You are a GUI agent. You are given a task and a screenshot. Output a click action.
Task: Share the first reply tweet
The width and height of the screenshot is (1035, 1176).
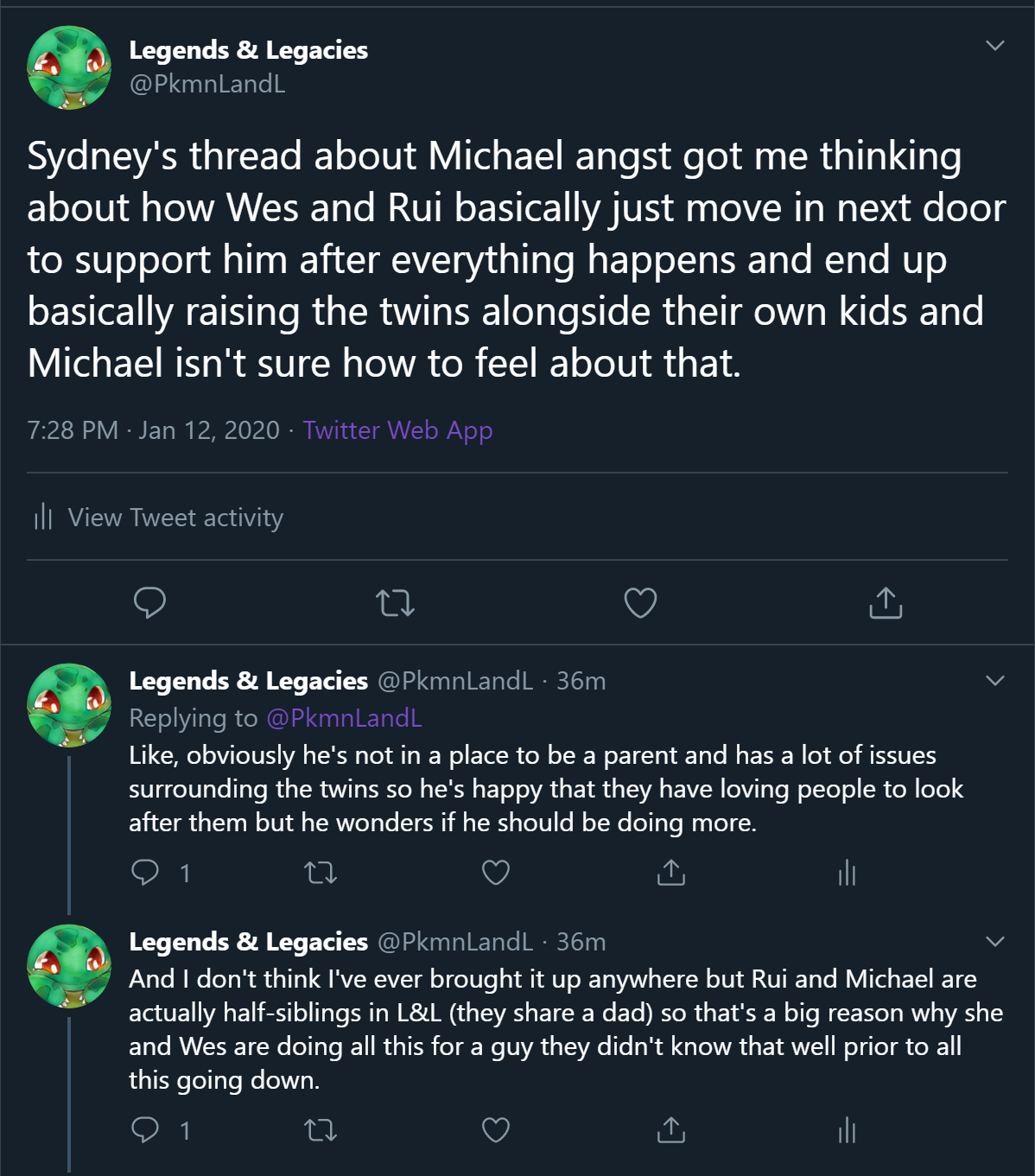(671, 873)
